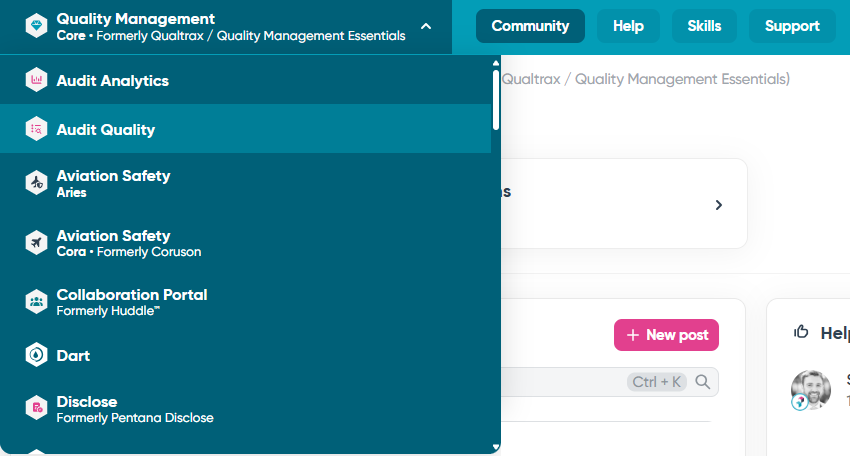Click the search input field
Viewport: 850px width, 456px height.
(x=560, y=381)
